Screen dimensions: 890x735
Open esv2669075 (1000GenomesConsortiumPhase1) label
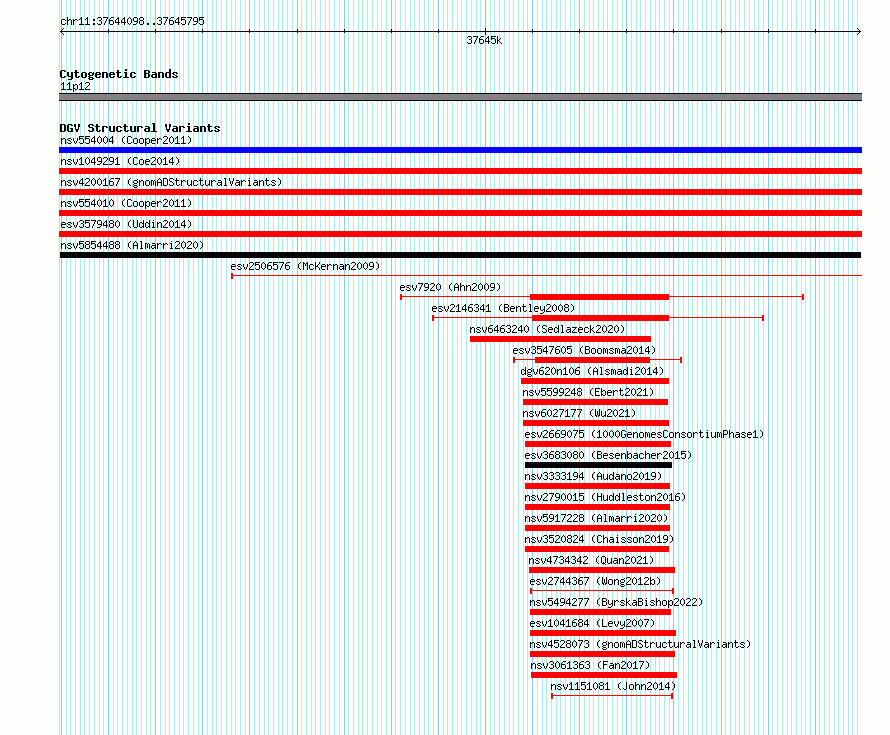point(644,434)
